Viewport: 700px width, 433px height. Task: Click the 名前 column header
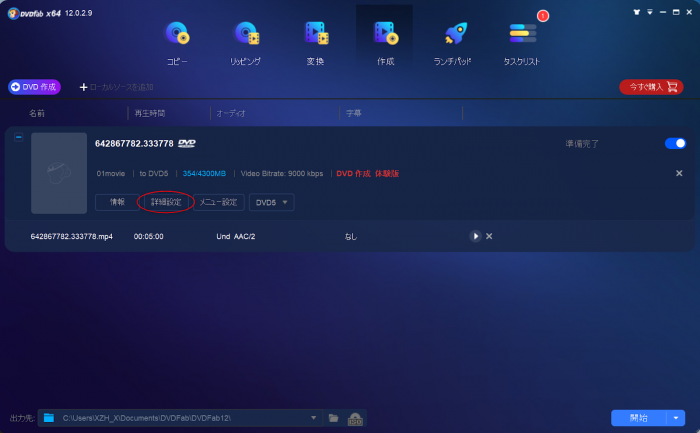[x=37, y=113]
